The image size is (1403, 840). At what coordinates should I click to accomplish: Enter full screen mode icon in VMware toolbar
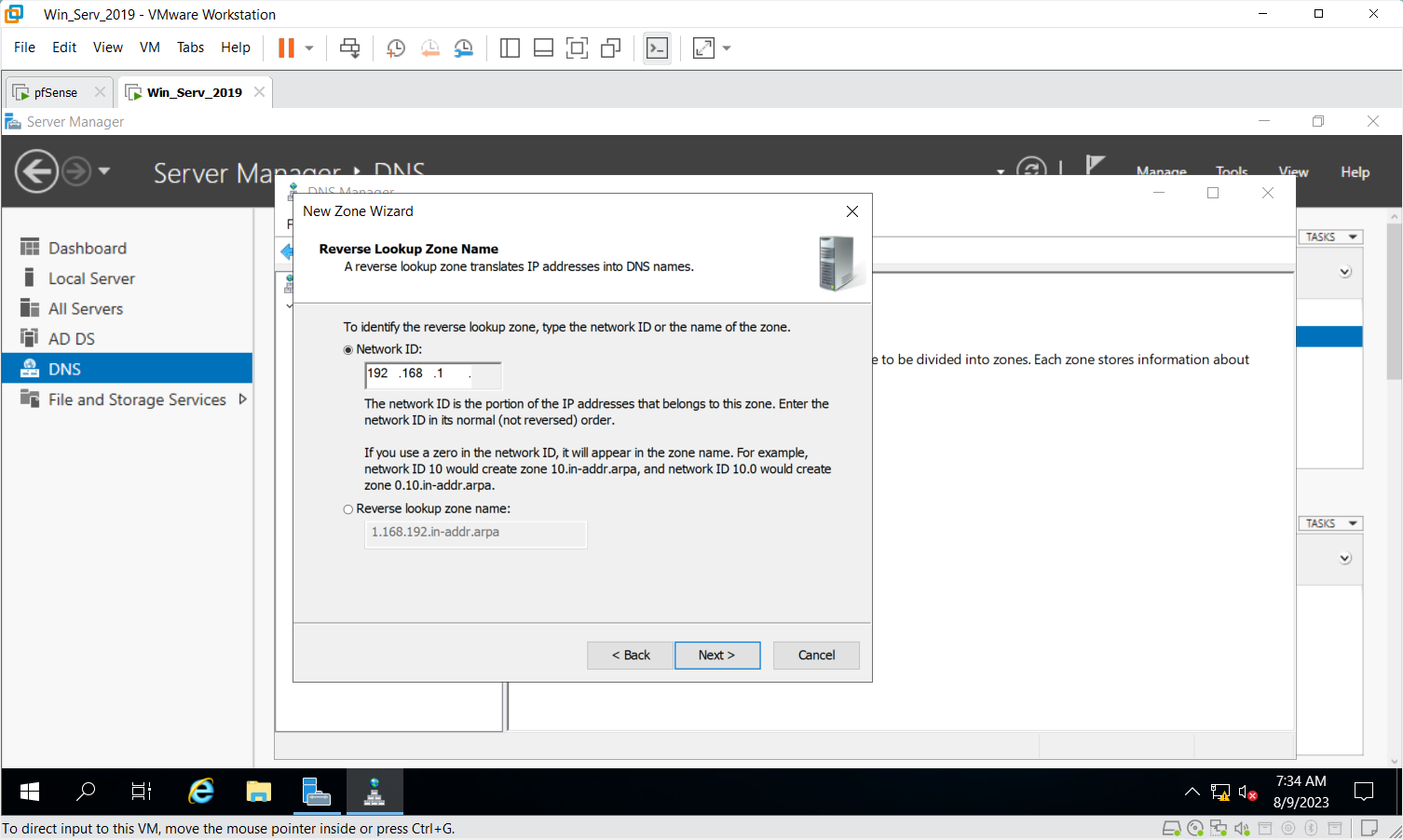click(577, 47)
